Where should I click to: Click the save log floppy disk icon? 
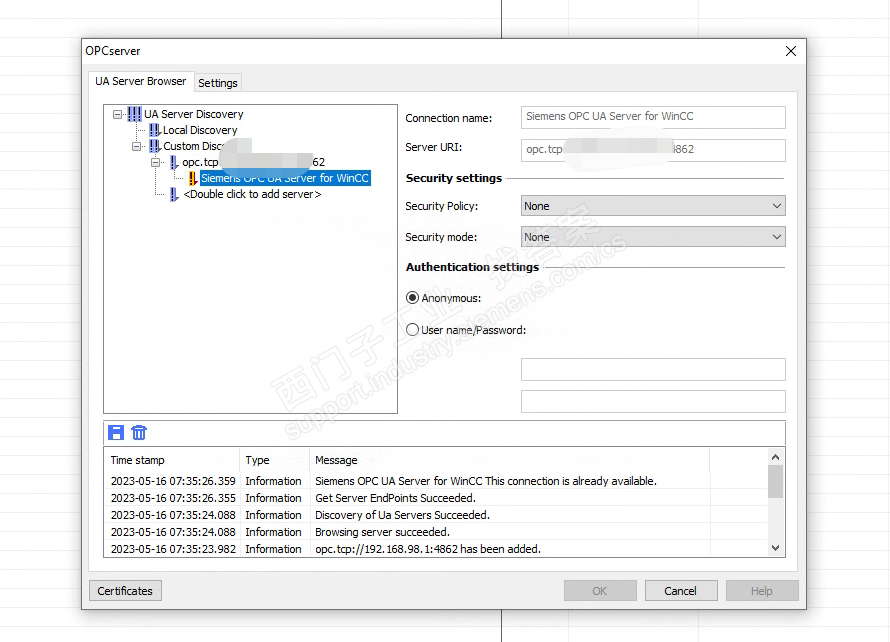[x=116, y=433]
